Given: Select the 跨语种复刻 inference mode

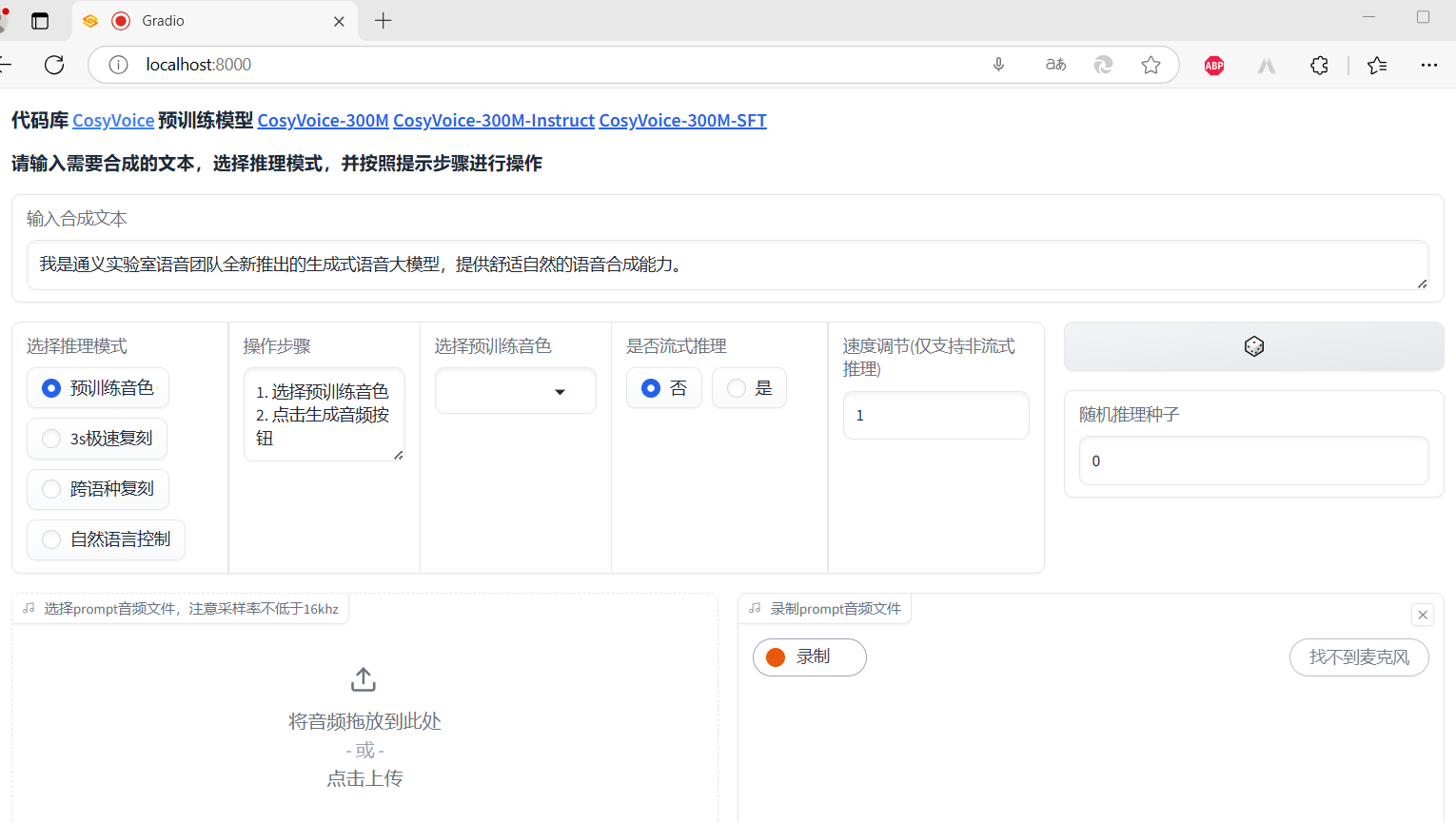Looking at the screenshot, I should pos(98,489).
